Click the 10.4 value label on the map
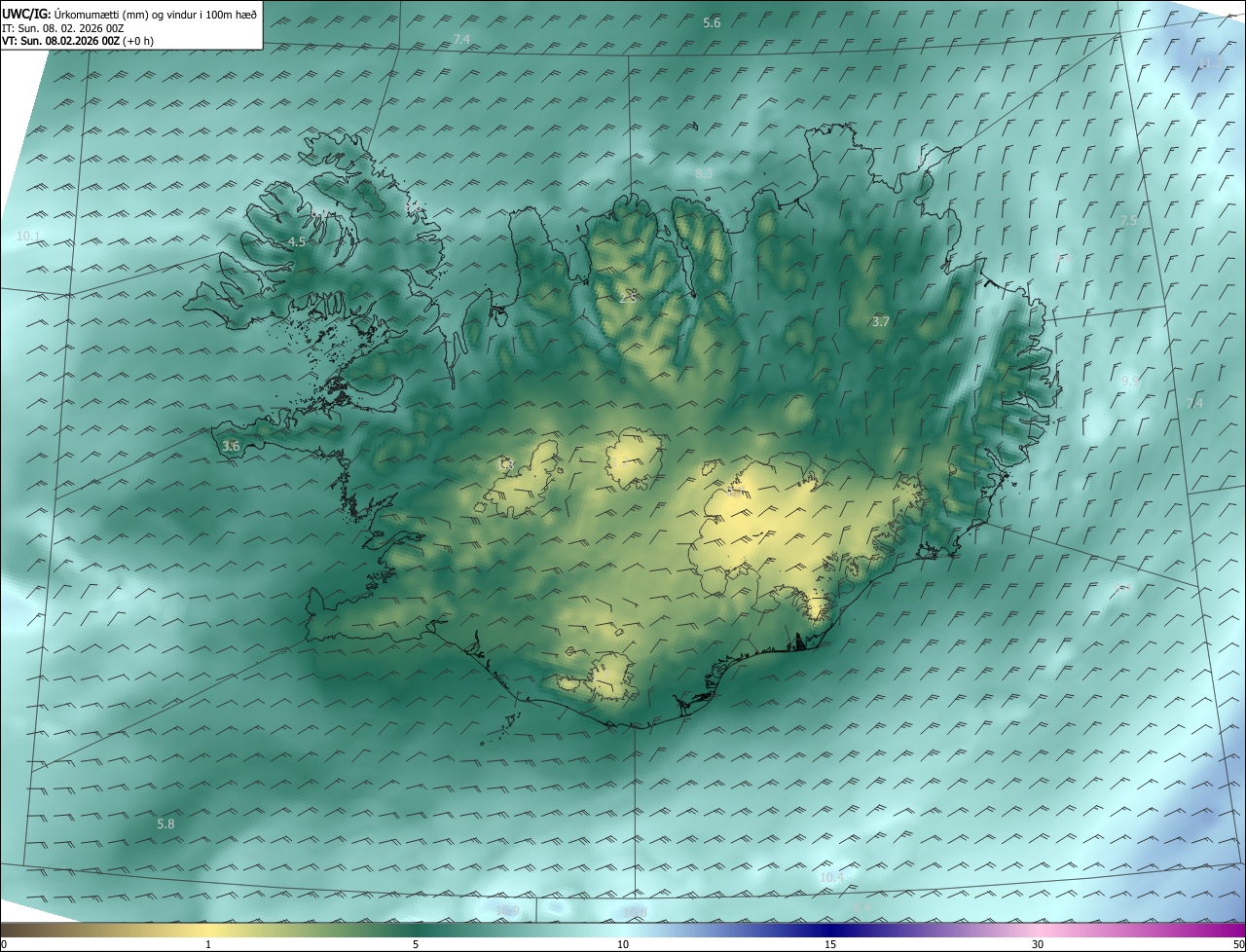Image resolution: width=1246 pixels, height=952 pixels. coord(831,878)
